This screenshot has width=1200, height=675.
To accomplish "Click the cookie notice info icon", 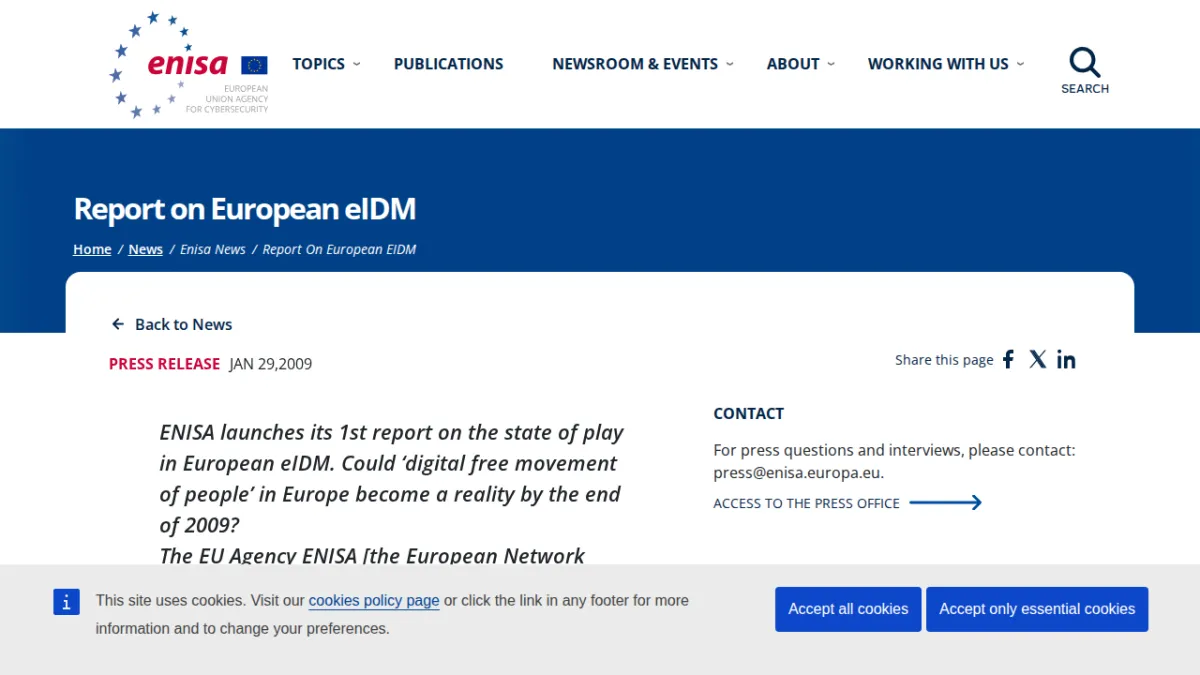I will (x=66, y=601).
